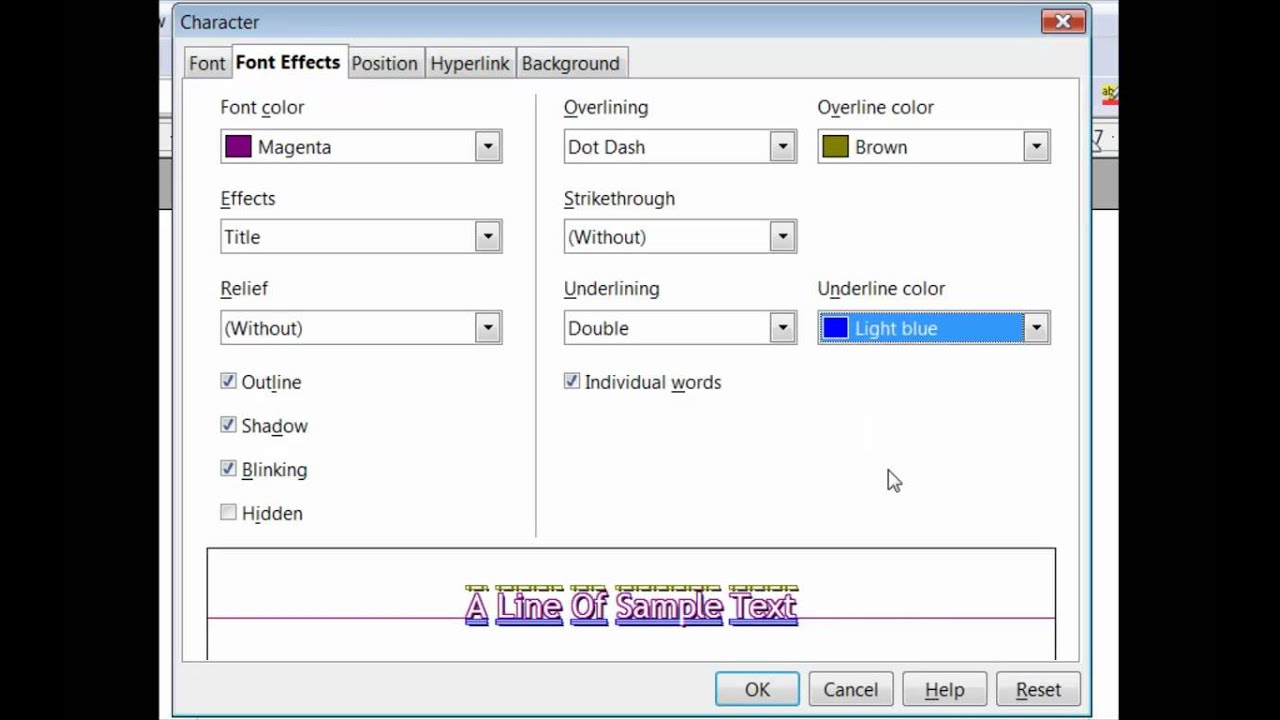
Task: Enable the Hidden checkbox
Action: (x=229, y=512)
